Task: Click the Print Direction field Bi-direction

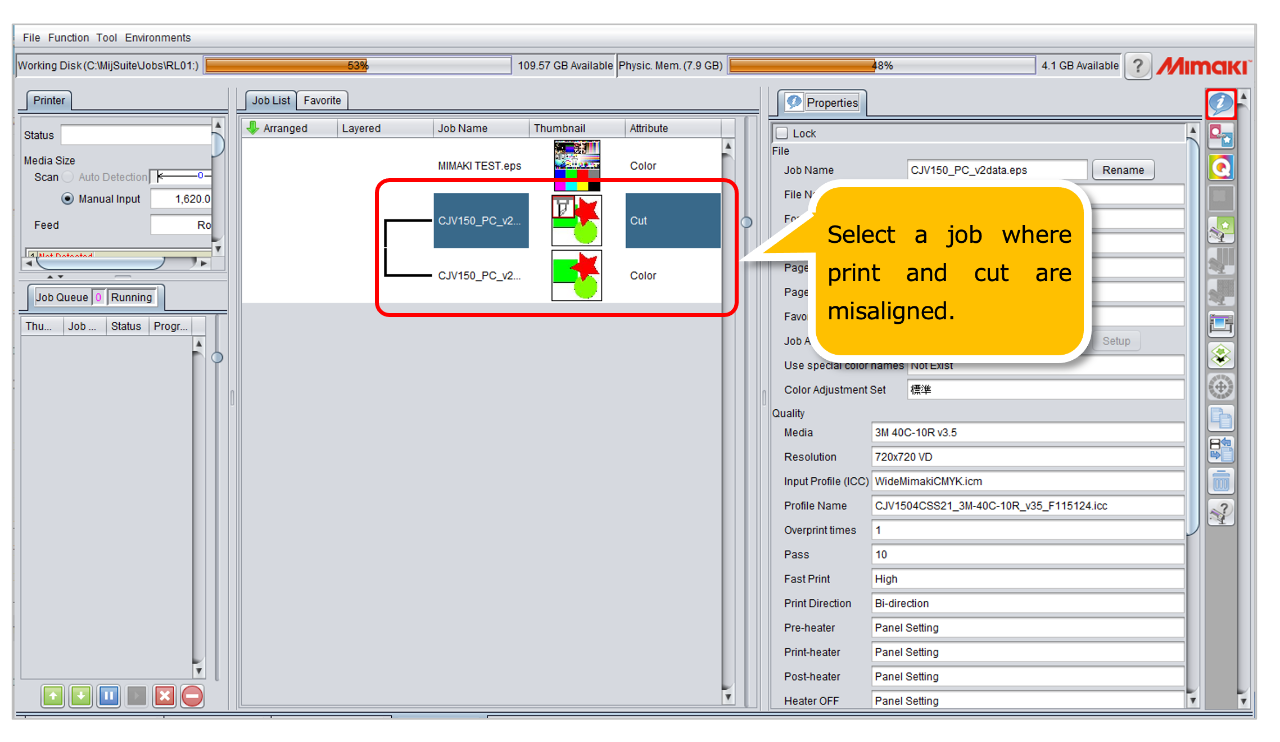Action: [x=1028, y=603]
